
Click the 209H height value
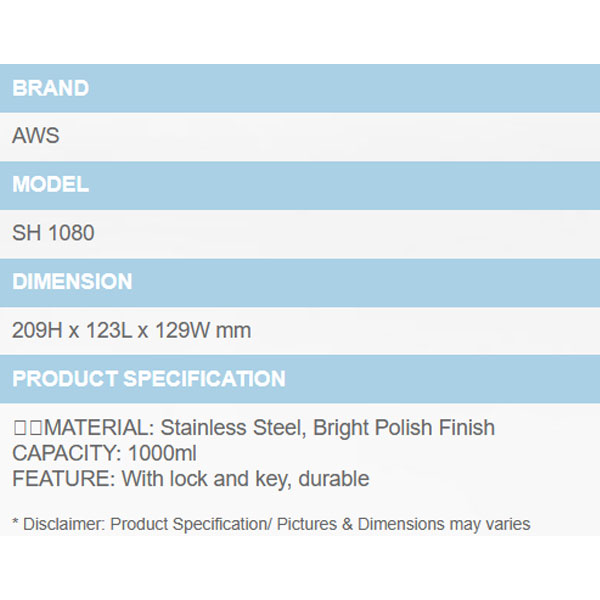point(37,331)
